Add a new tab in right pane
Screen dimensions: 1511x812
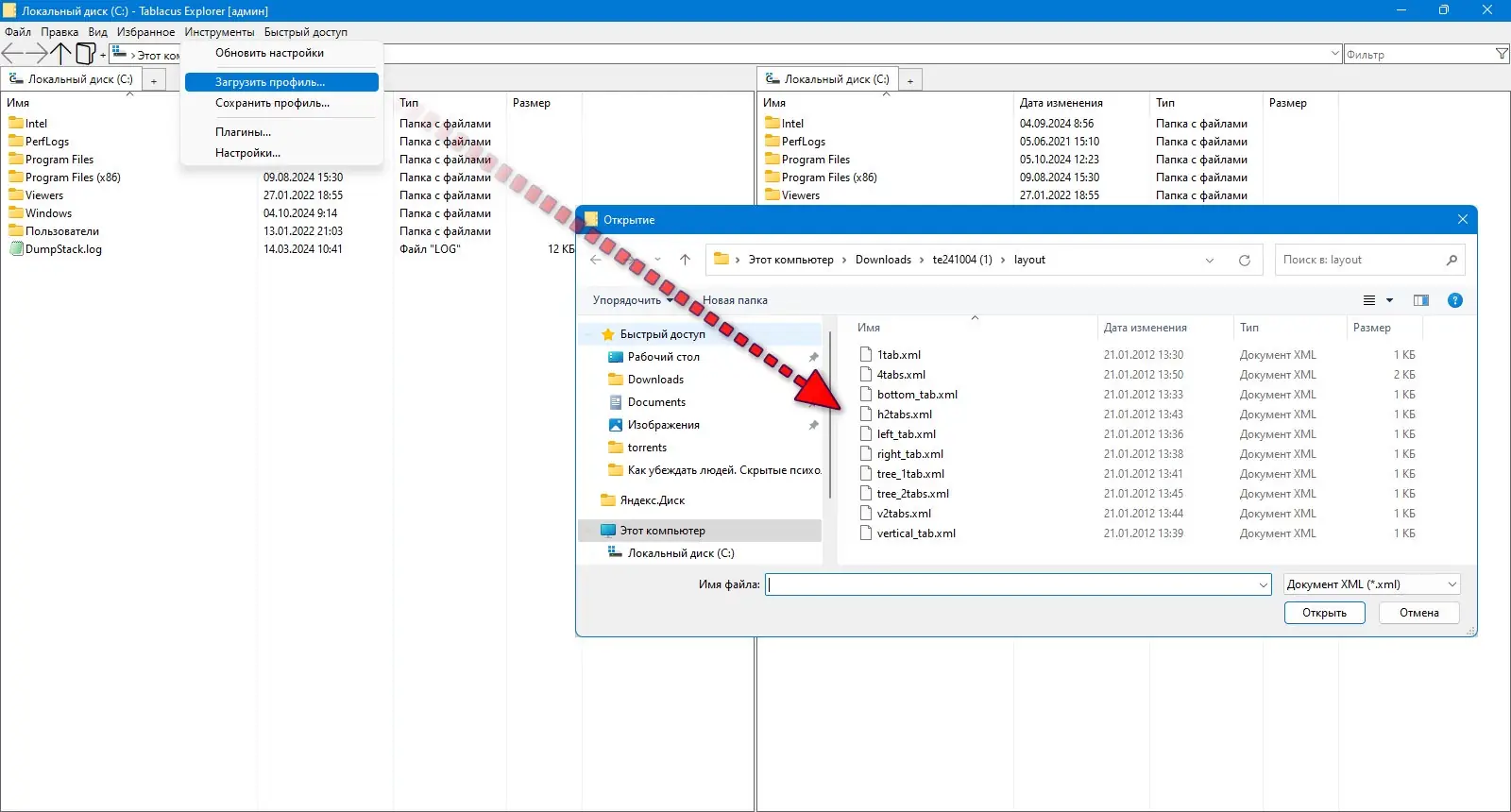[910, 80]
